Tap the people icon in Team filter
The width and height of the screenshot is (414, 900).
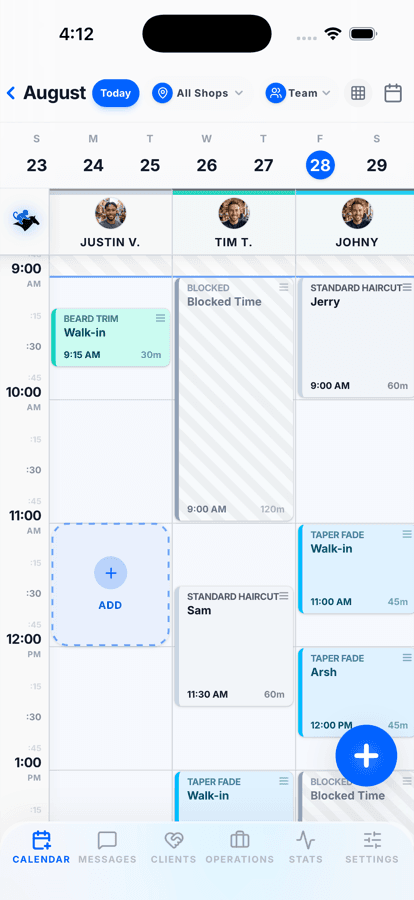(276, 93)
